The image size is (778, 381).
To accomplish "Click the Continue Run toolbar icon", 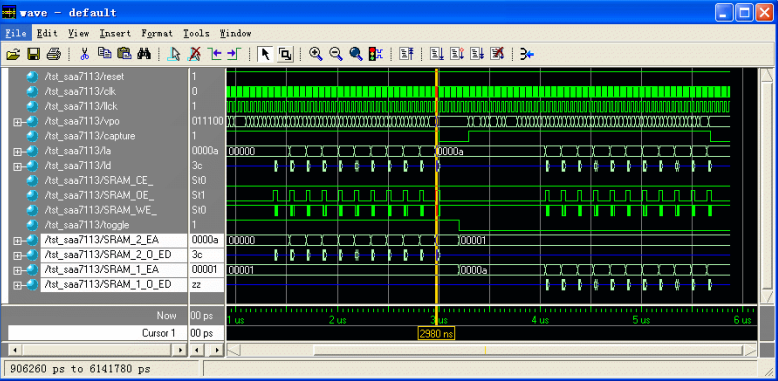I will coord(457,54).
